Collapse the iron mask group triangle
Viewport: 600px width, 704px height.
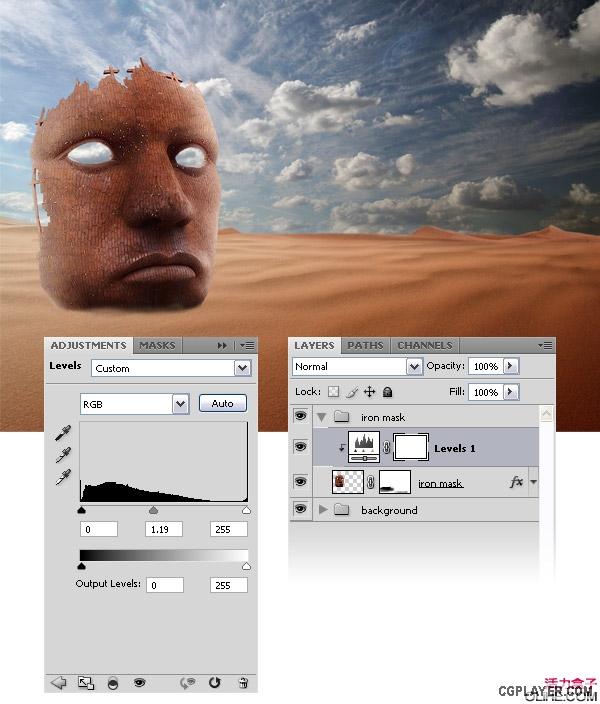322,417
